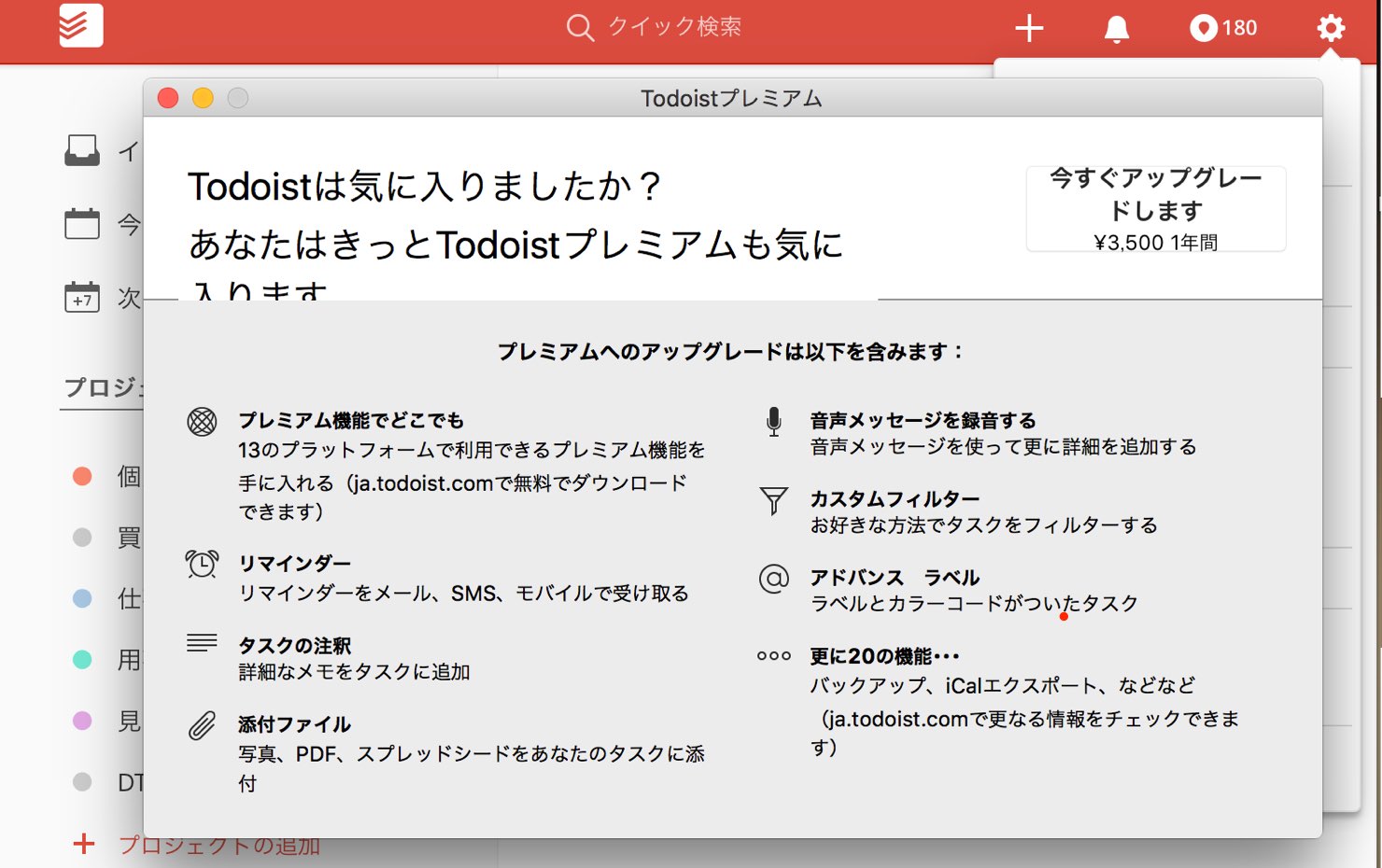1382x868 pixels.
Task: Click the paperclip attachment icon
Action: click(x=202, y=725)
